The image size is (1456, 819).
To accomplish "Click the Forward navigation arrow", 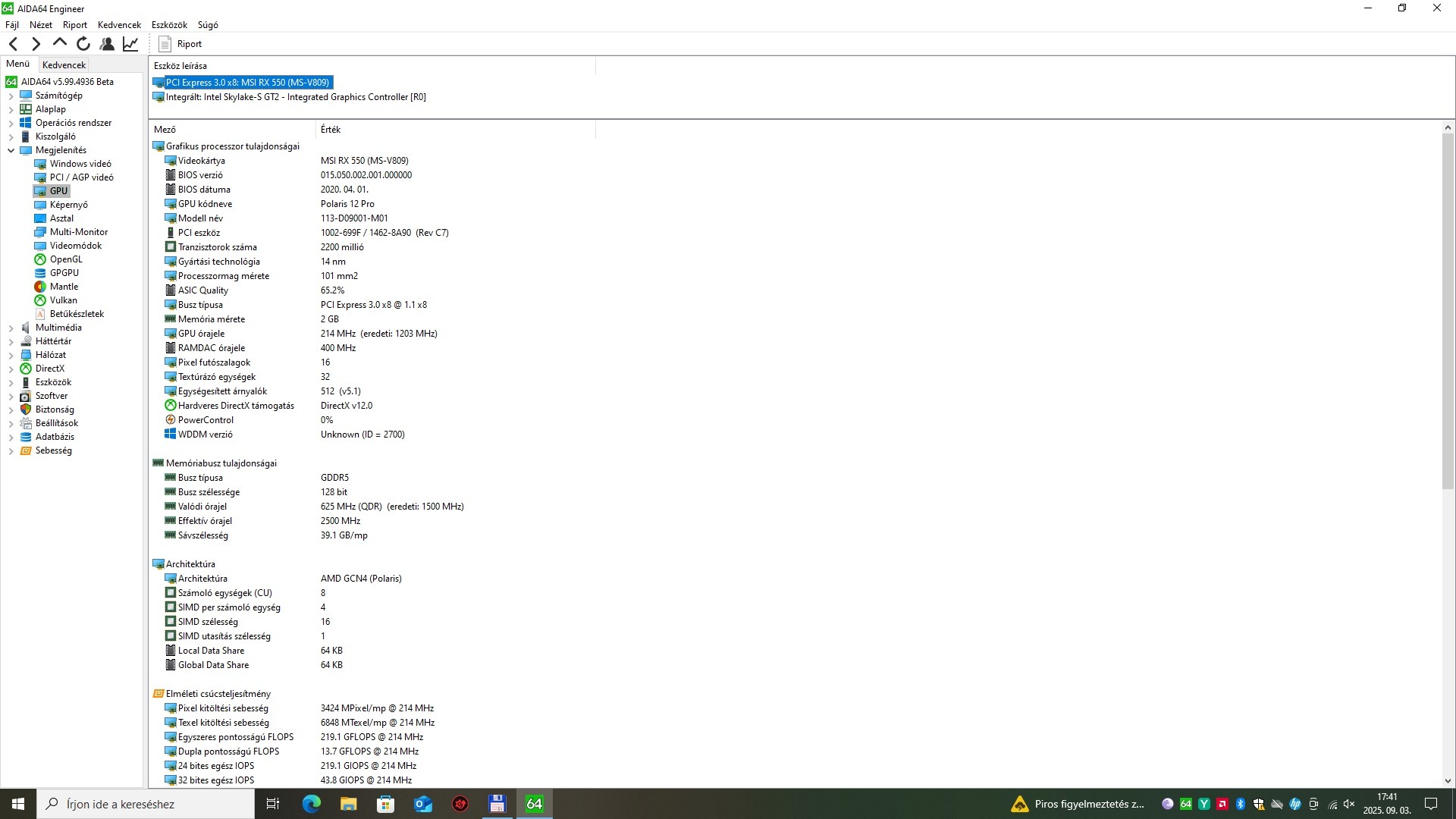I will click(x=36, y=44).
